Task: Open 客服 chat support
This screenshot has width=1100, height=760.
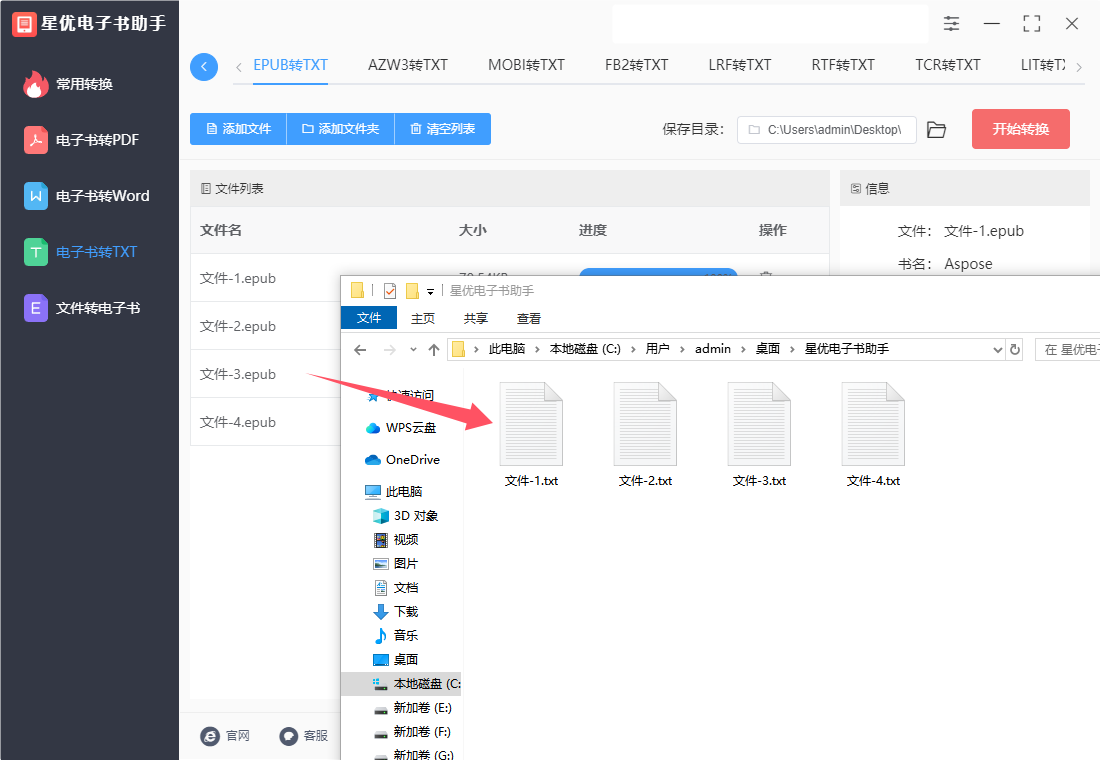Action: tap(304, 735)
